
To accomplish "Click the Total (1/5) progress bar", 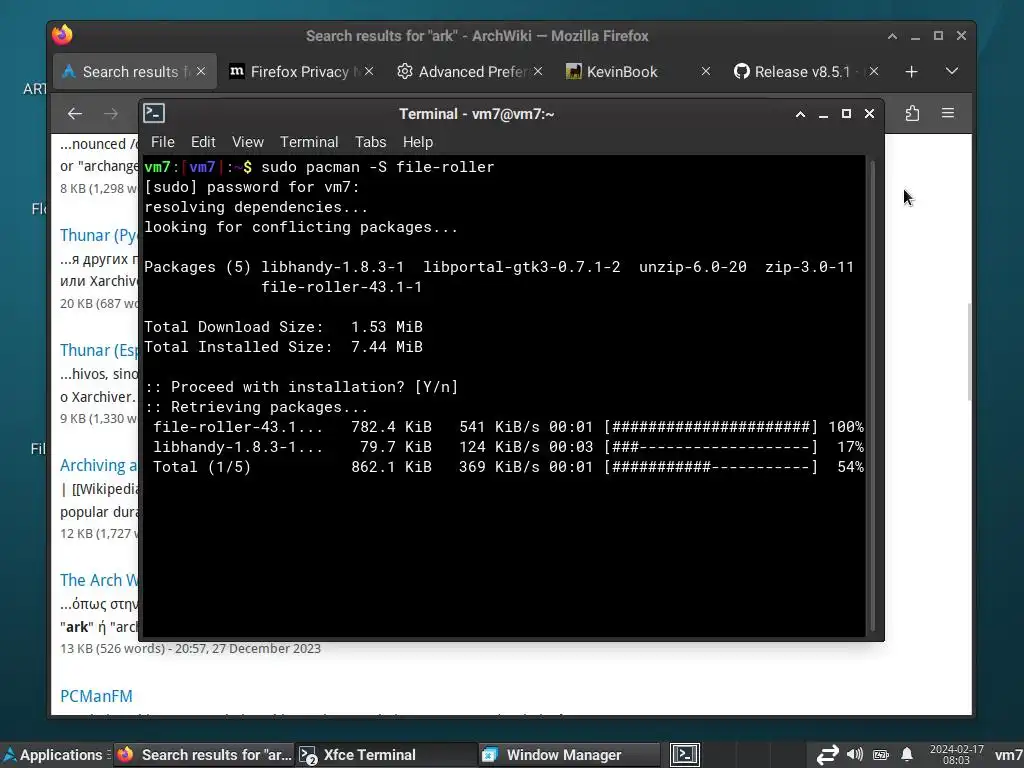I will pyautogui.click(x=711, y=467).
